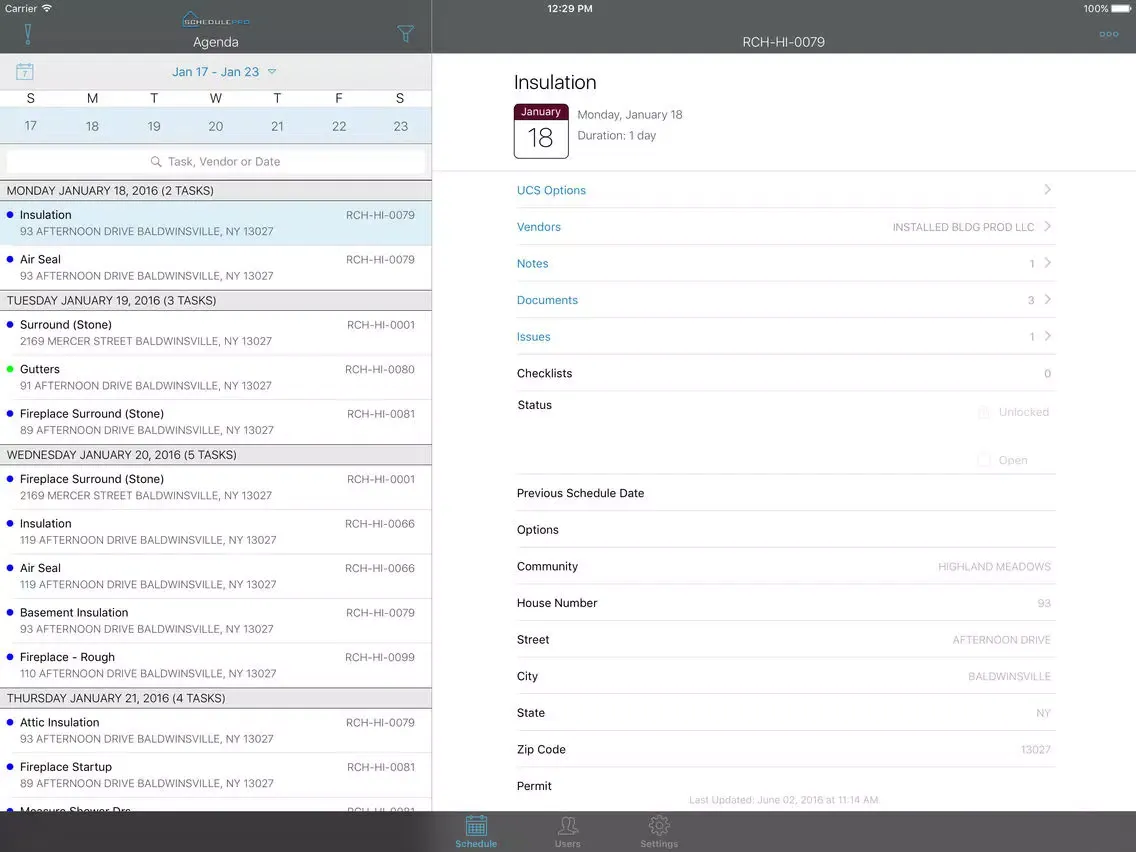1136x852 pixels.
Task: Open Issues row chevron
Action: click(1048, 336)
